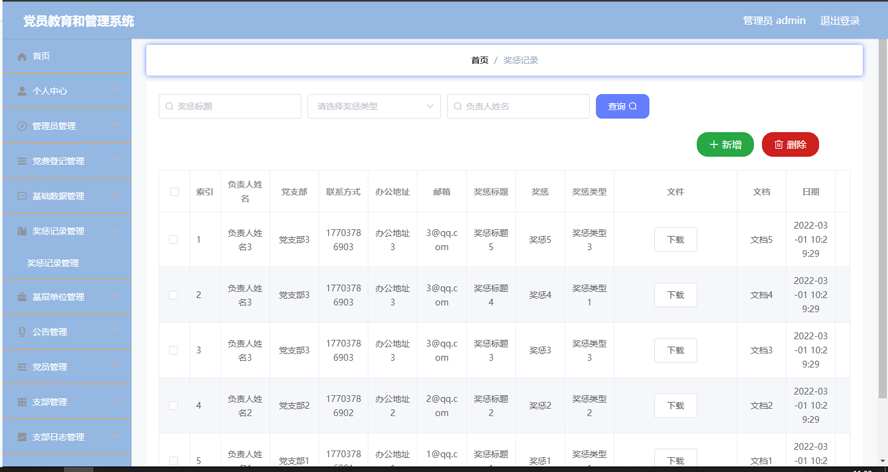Click 退出登录 in the header
This screenshot has width=888, height=472.
tap(840, 20)
